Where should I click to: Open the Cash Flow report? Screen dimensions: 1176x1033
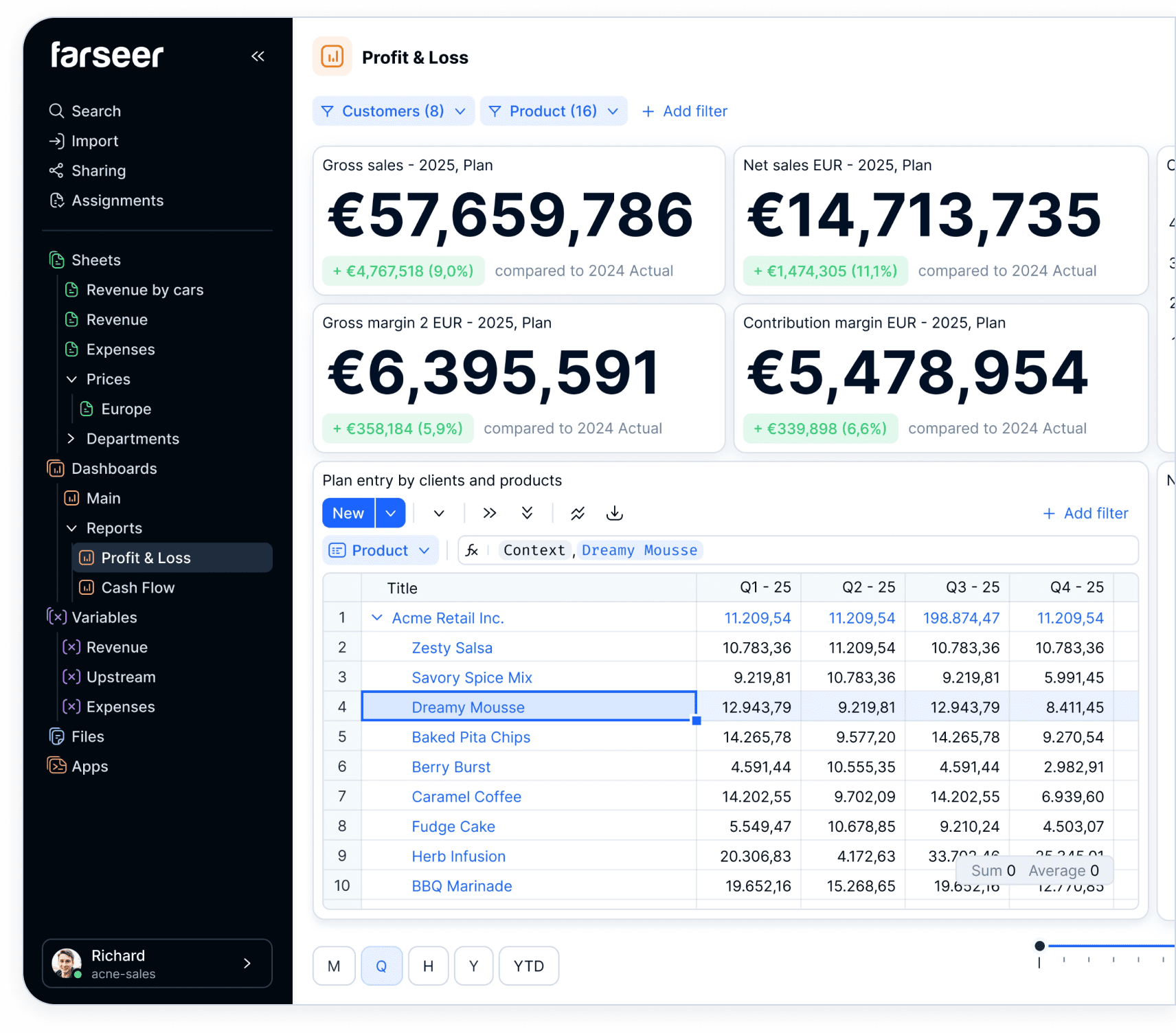[127, 588]
